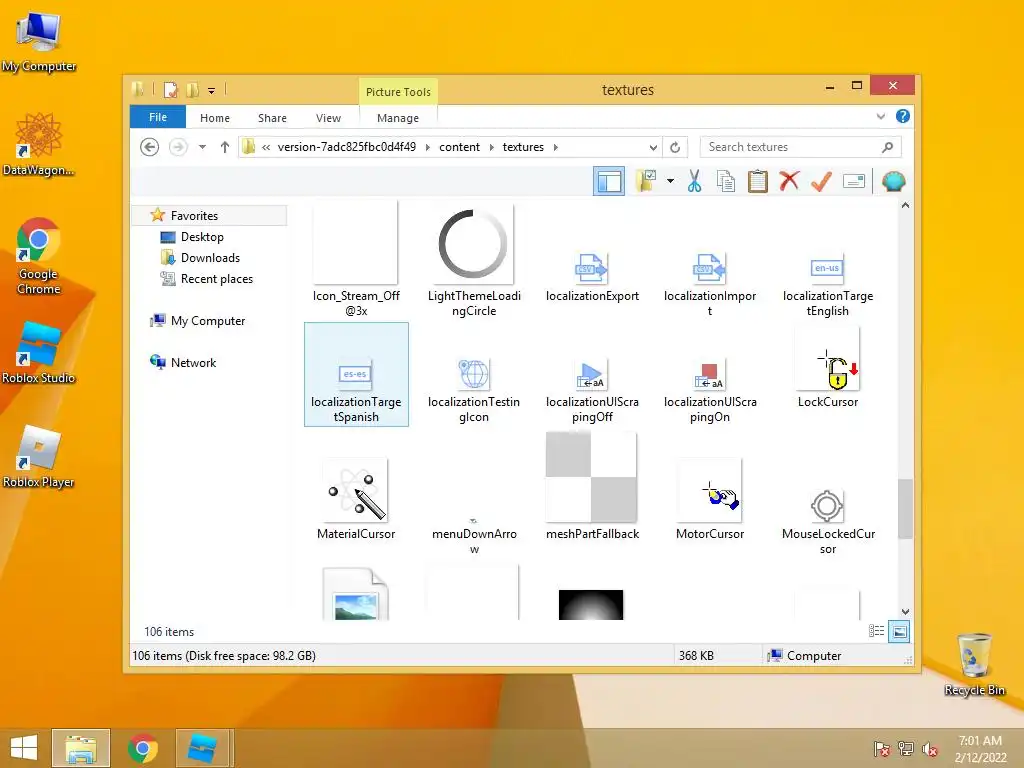Viewport: 1024px width, 768px height.
Task: Select the localizationImport file
Action: click(x=710, y=285)
